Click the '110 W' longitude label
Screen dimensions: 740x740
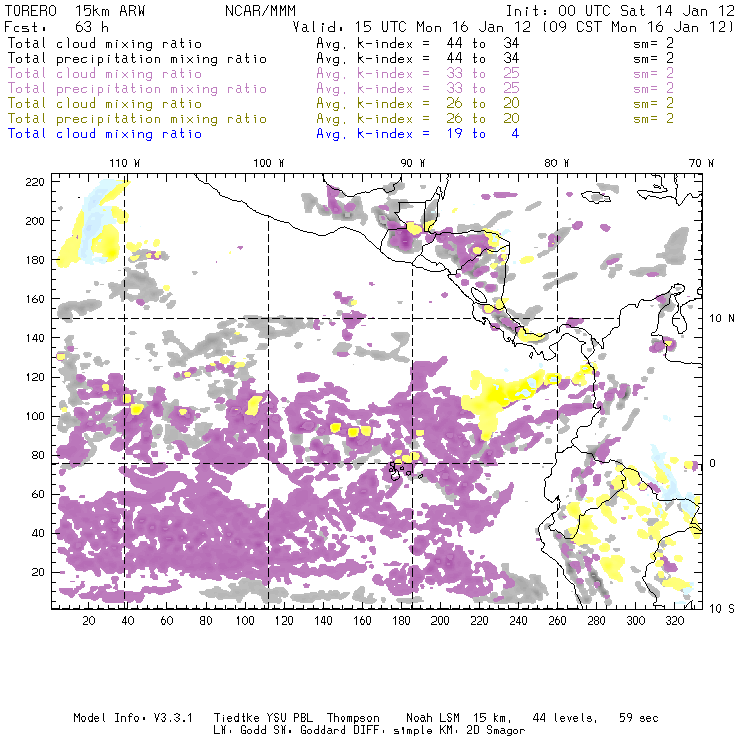125,163
